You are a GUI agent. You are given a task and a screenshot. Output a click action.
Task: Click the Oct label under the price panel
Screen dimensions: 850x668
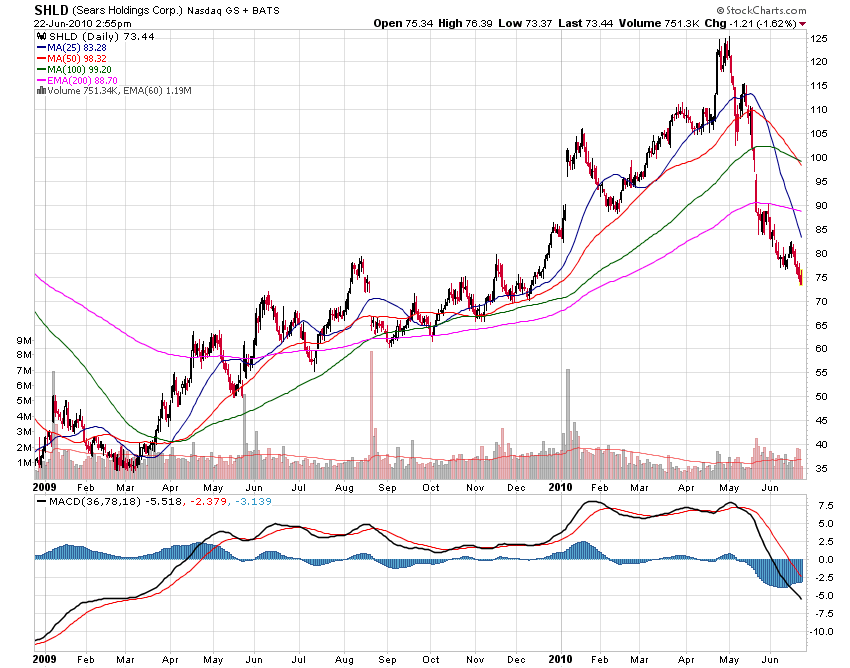pyautogui.click(x=431, y=487)
